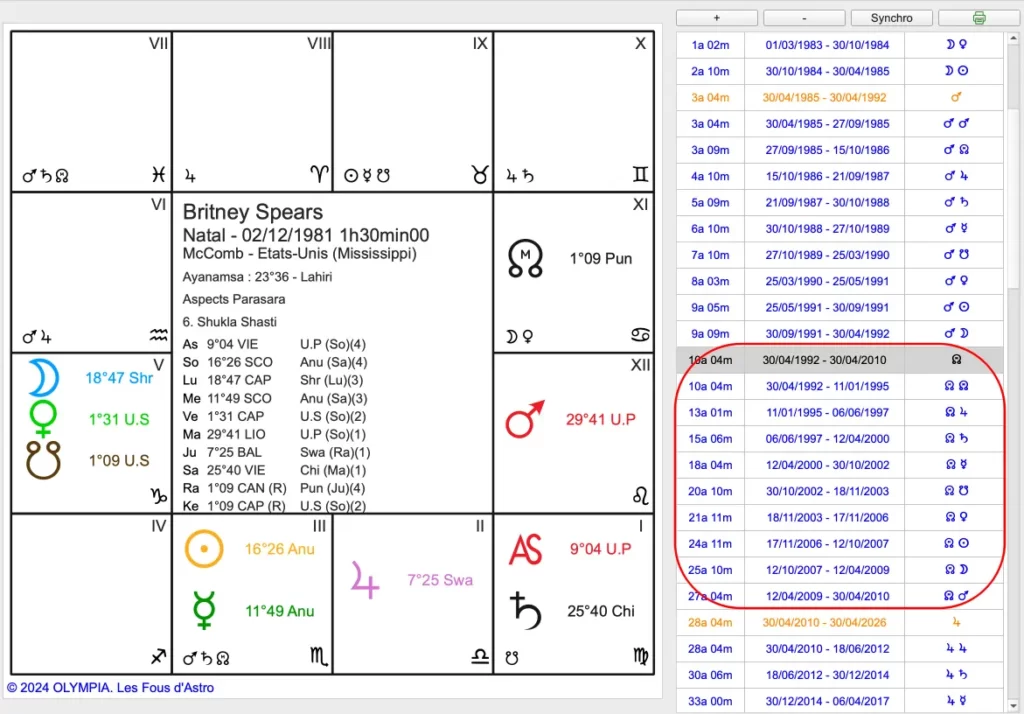Select the period 30/04/2010 - 18/06/2012
This screenshot has height=714, width=1024.
840,649
